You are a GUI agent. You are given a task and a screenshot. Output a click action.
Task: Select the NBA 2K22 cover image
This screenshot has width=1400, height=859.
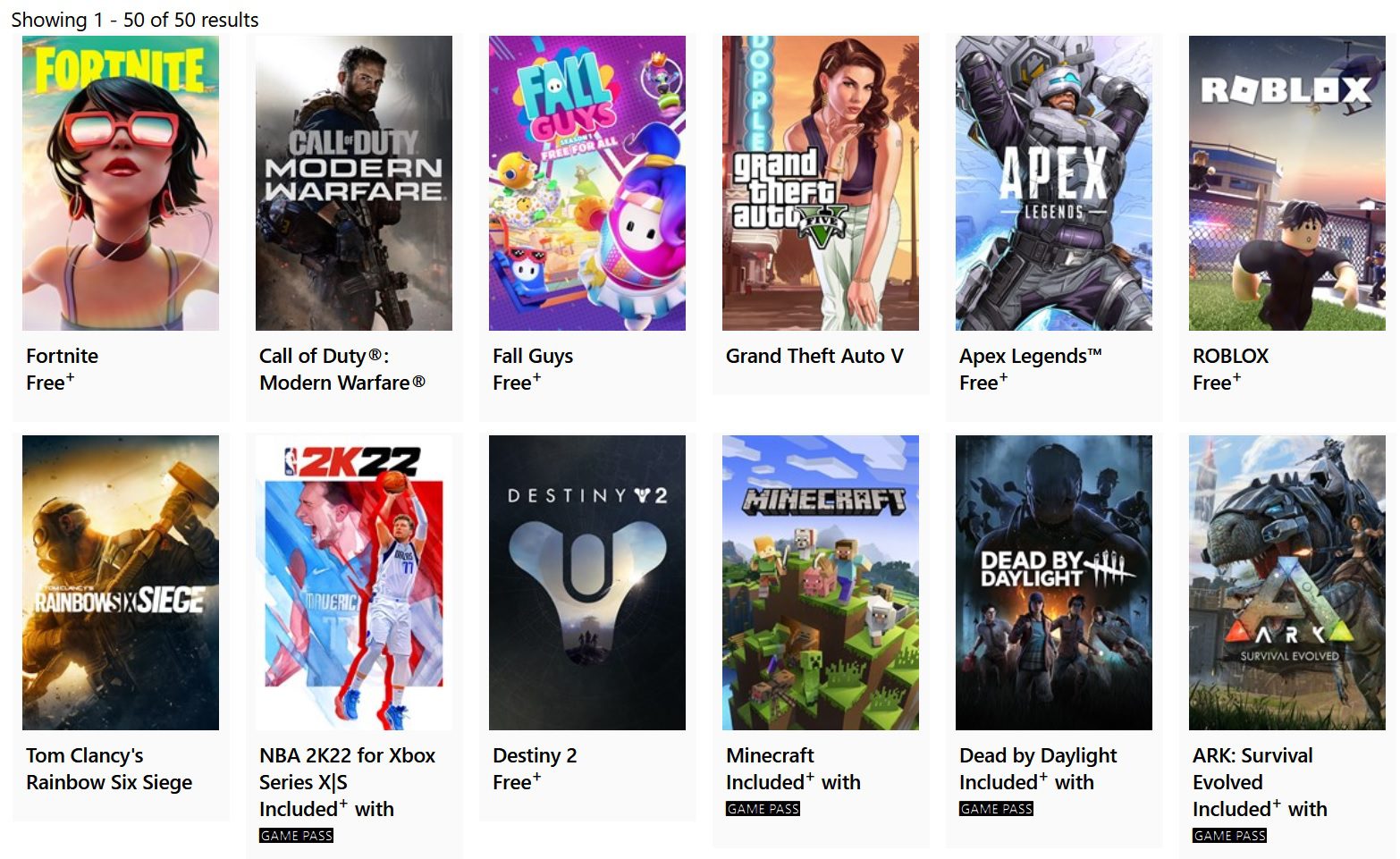tap(354, 583)
